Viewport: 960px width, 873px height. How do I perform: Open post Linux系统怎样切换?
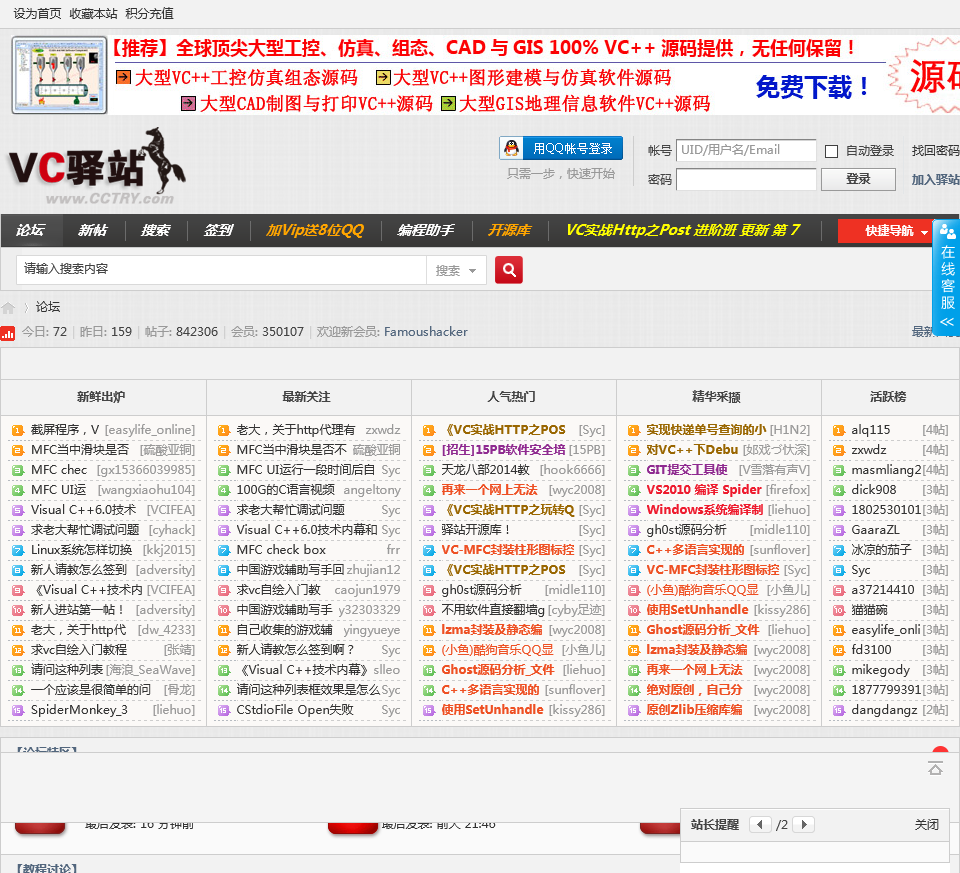(81, 550)
